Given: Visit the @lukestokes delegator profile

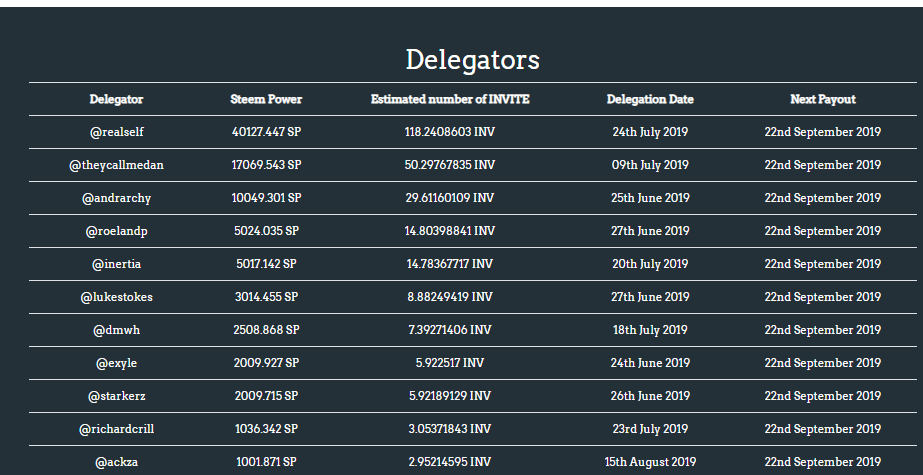Looking at the screenshot, I should [116, 297].
